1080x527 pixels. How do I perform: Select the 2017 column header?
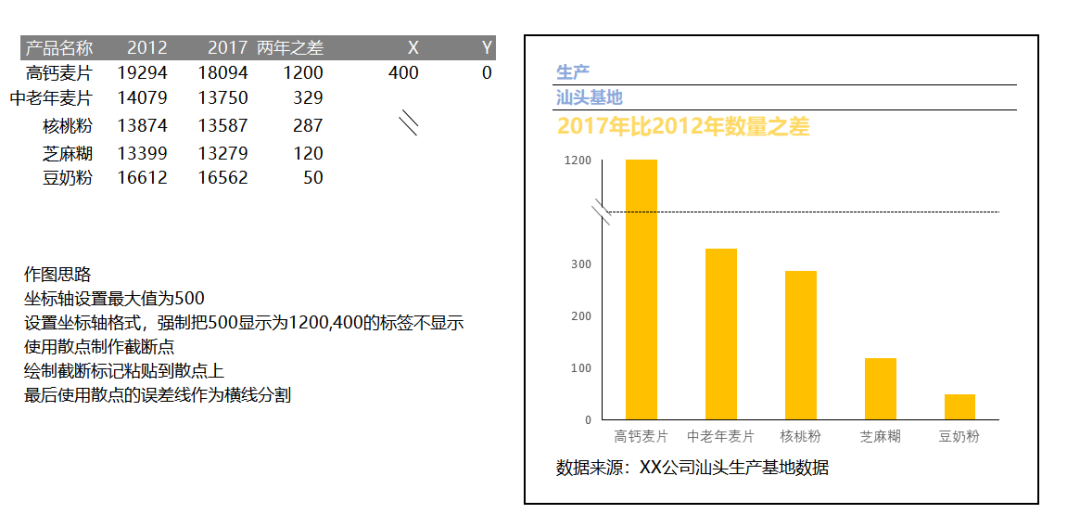(228, 48)
